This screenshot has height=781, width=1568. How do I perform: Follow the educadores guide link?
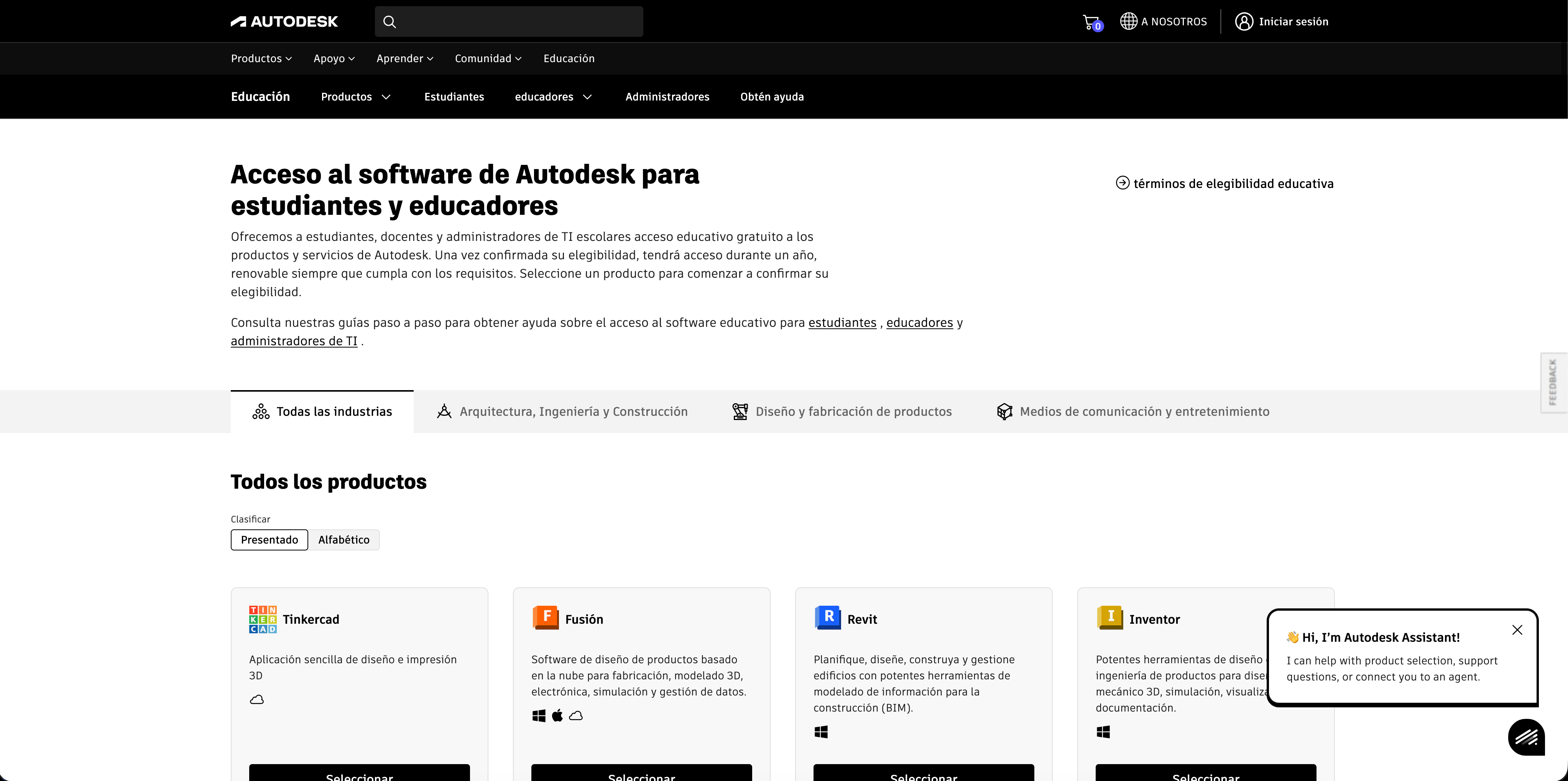click(x=920, y=323)
